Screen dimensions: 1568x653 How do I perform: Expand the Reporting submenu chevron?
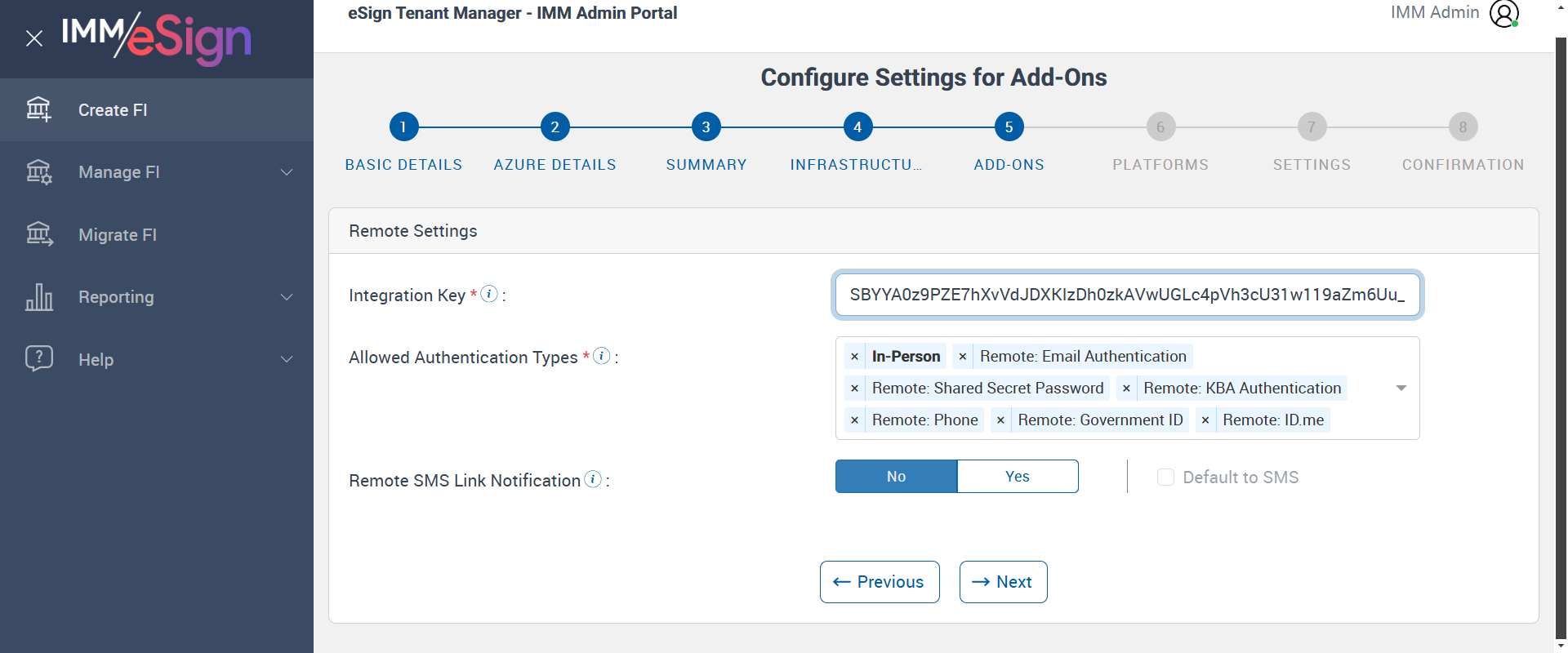[287, 297]
